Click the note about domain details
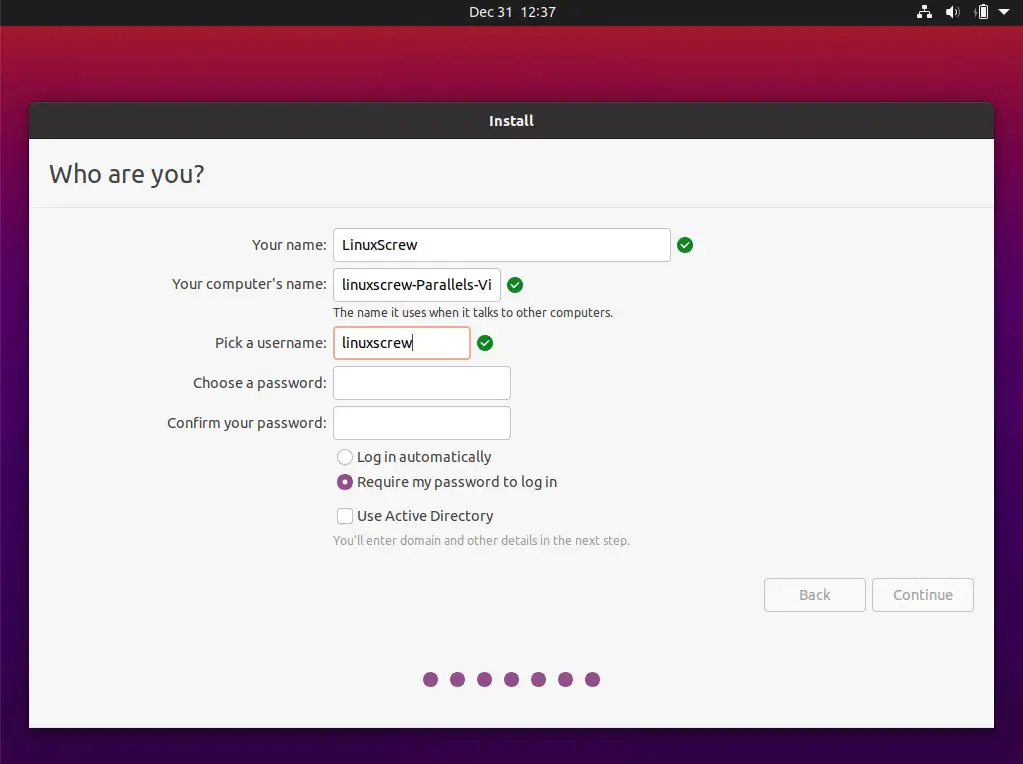This screenshot has width=1023, height=764. (x=481, y=540)
